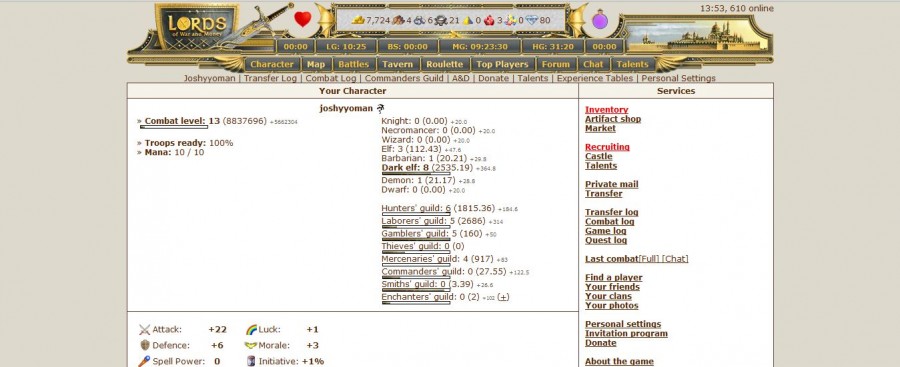Click the crossed swords Attack icon

144,330
